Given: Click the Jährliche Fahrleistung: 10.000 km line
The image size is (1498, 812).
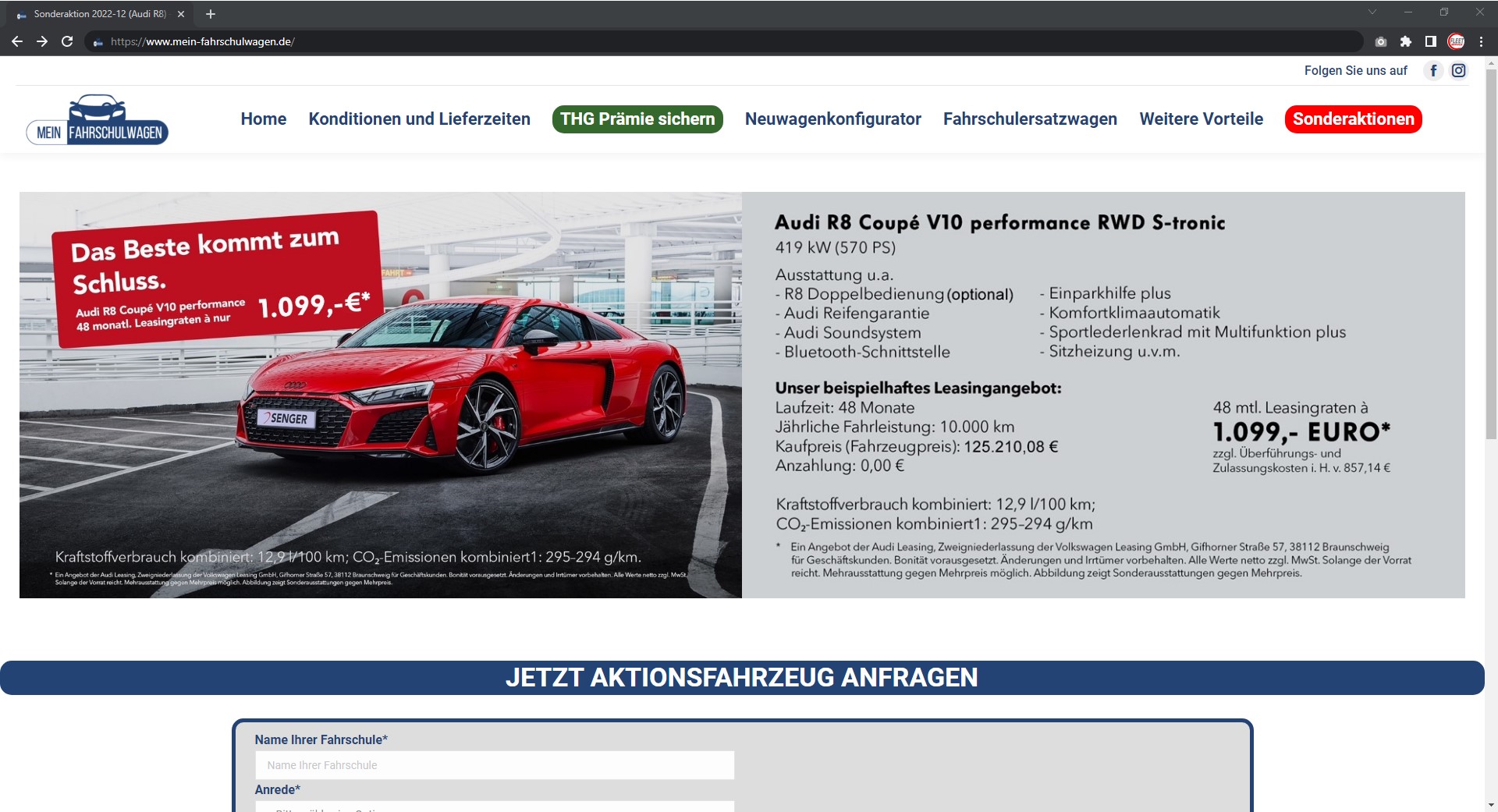Looking at the screenshot, I should 895,427.
